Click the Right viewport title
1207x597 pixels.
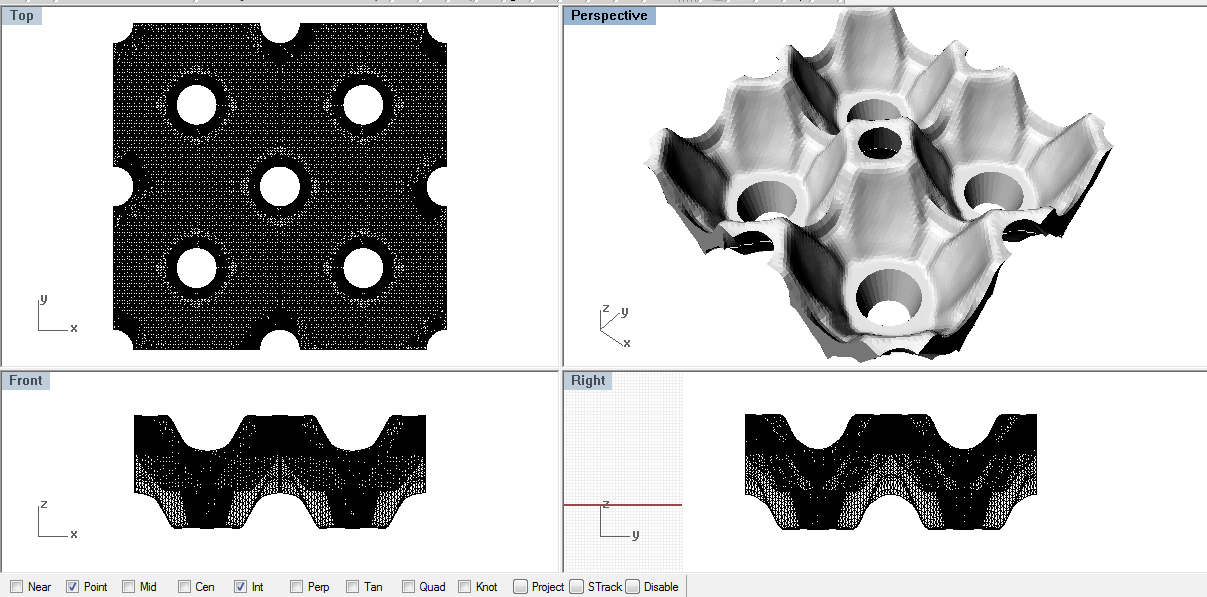tap(589, 380)
